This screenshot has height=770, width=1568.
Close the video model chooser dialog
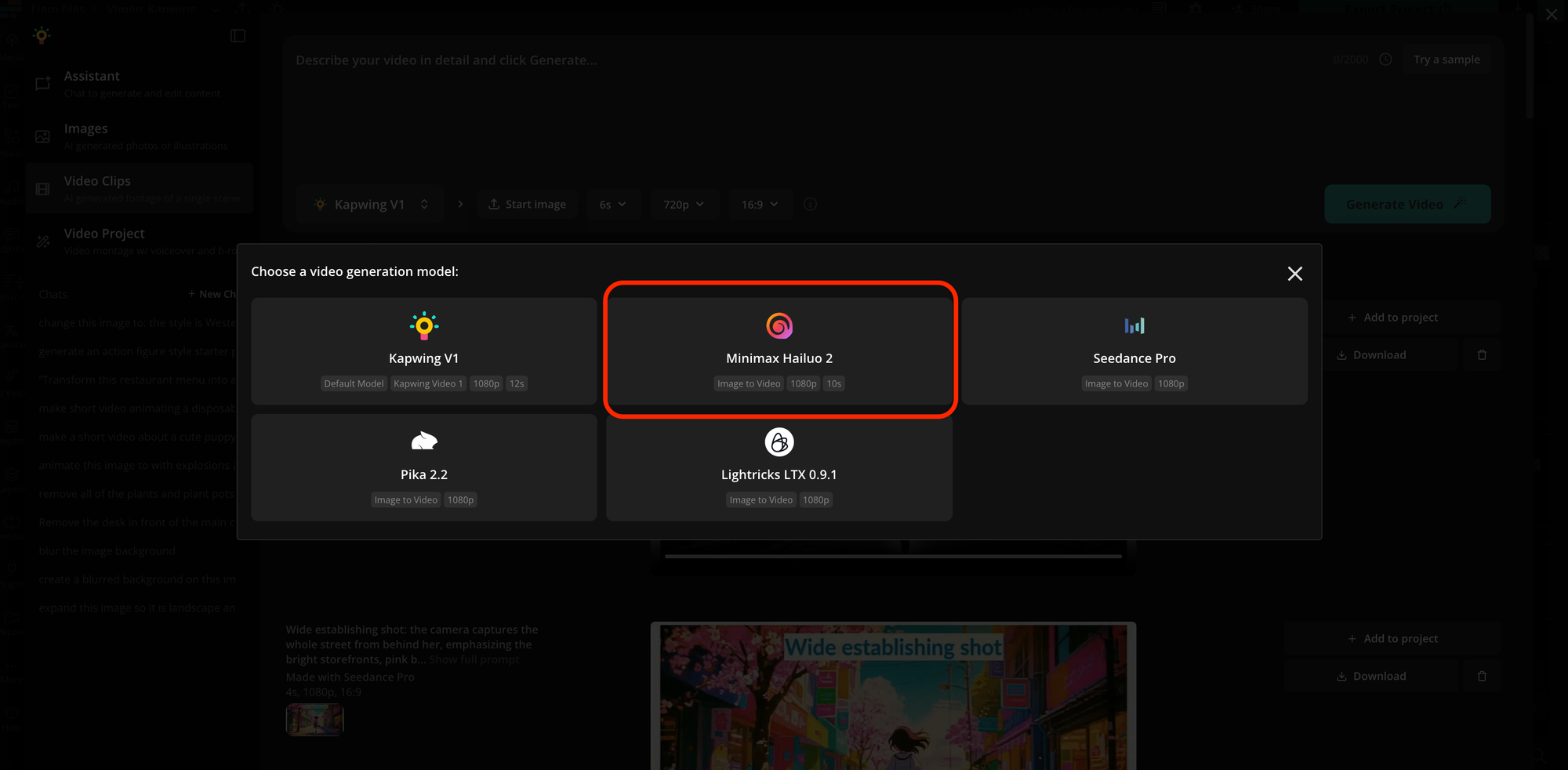coord(1294,274)
